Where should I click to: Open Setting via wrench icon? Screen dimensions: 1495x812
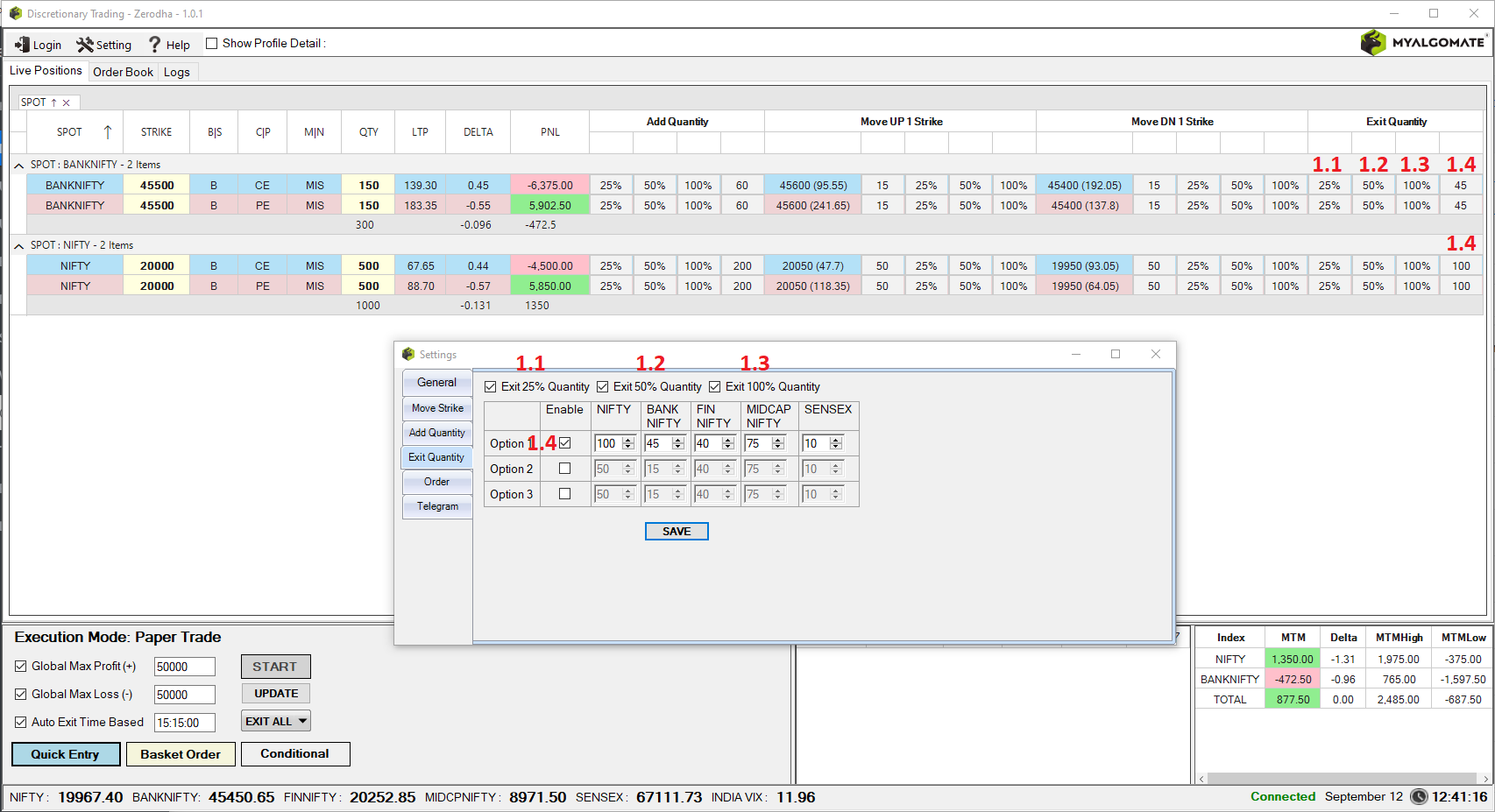[x=84, y=45]
